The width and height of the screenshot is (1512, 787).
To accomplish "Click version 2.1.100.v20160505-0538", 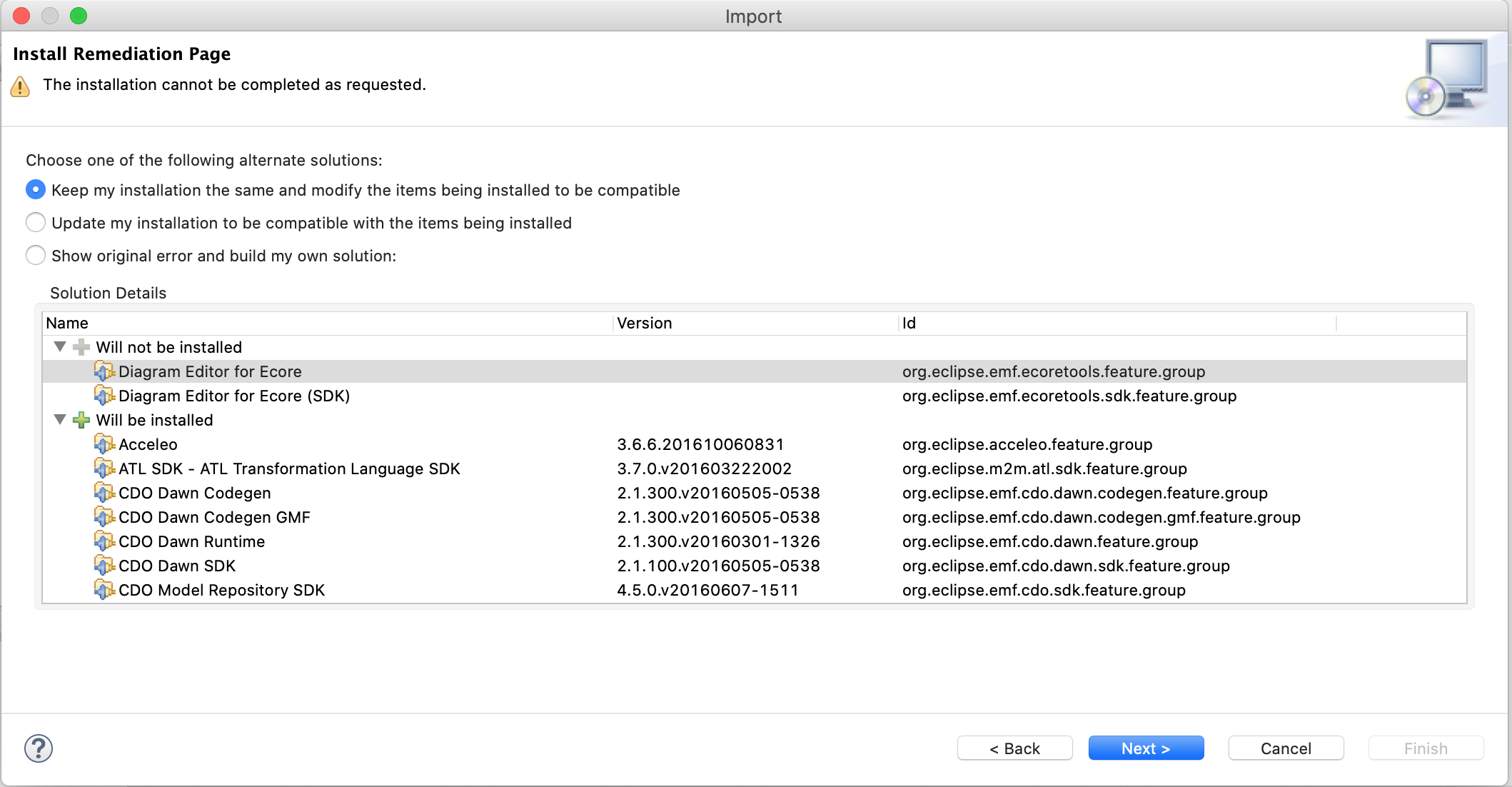I will pos(718,566).
